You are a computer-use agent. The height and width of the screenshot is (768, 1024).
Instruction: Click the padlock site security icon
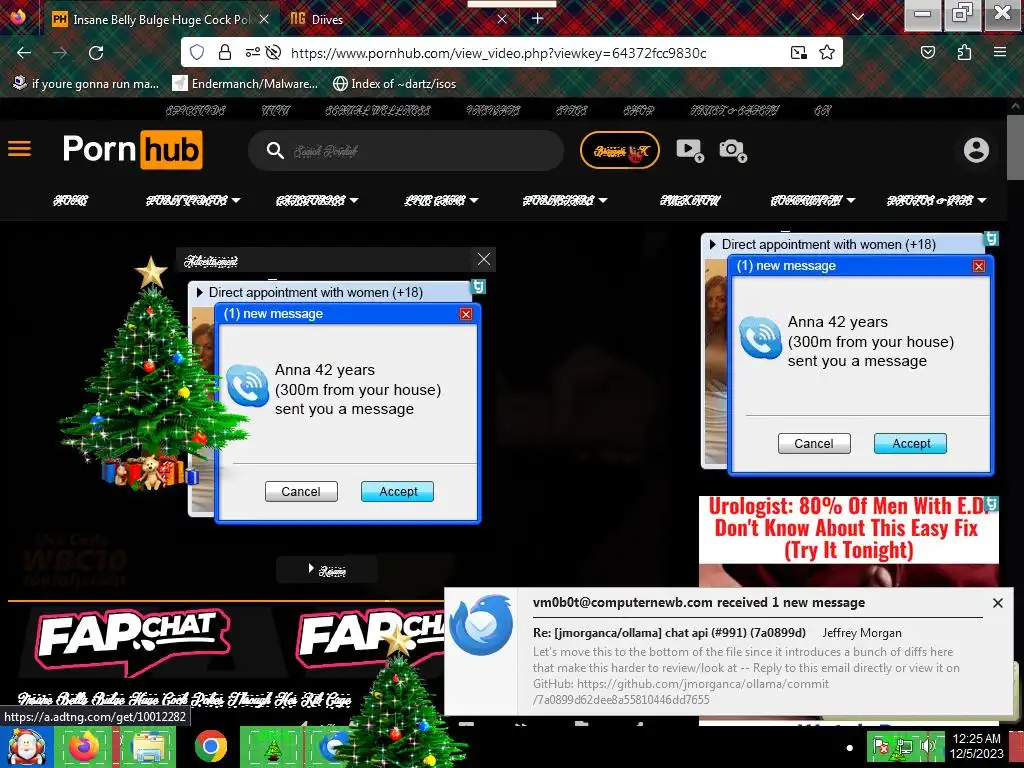point(225,52)
